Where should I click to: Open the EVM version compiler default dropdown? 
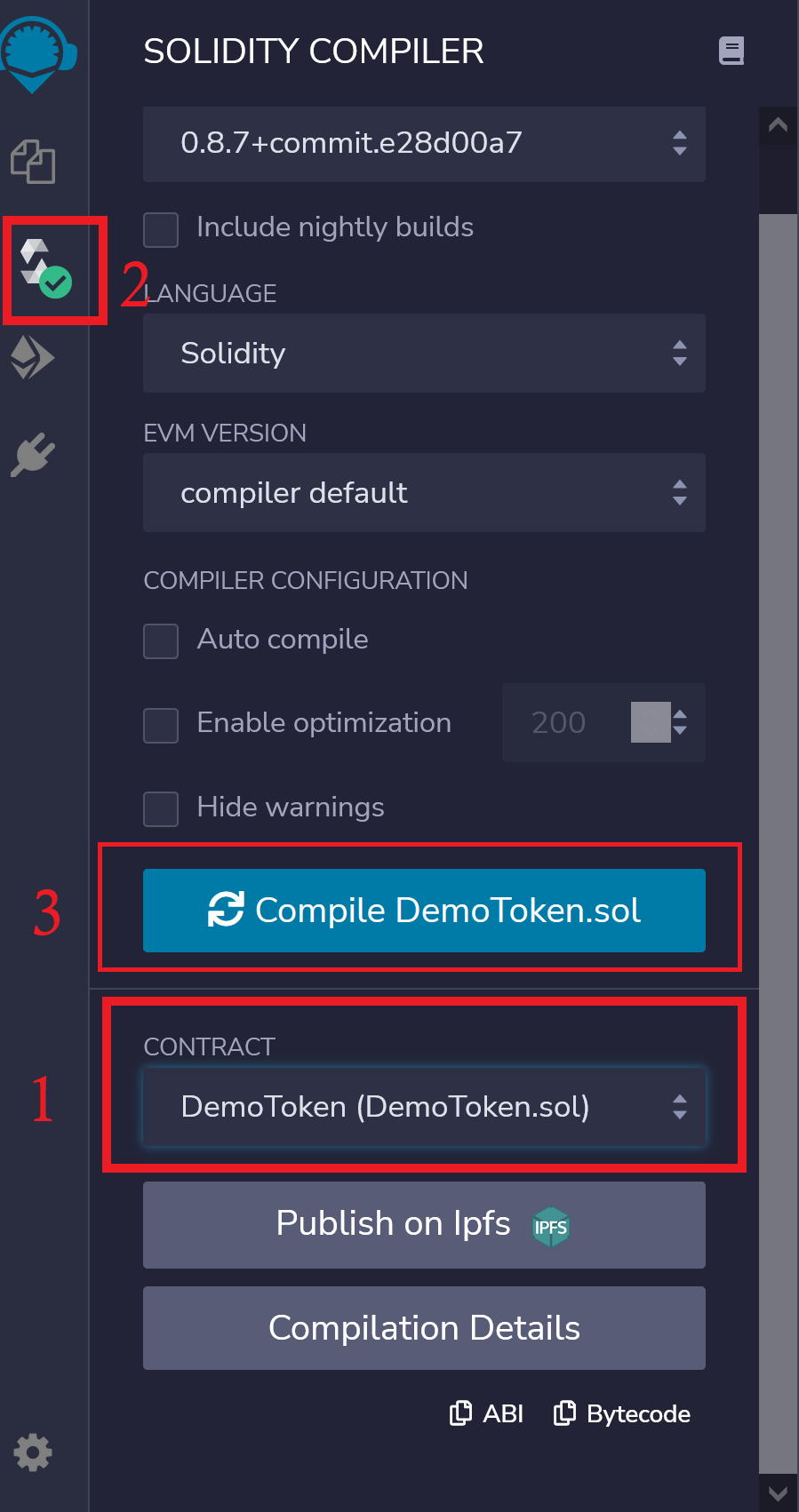click(424, 492)
